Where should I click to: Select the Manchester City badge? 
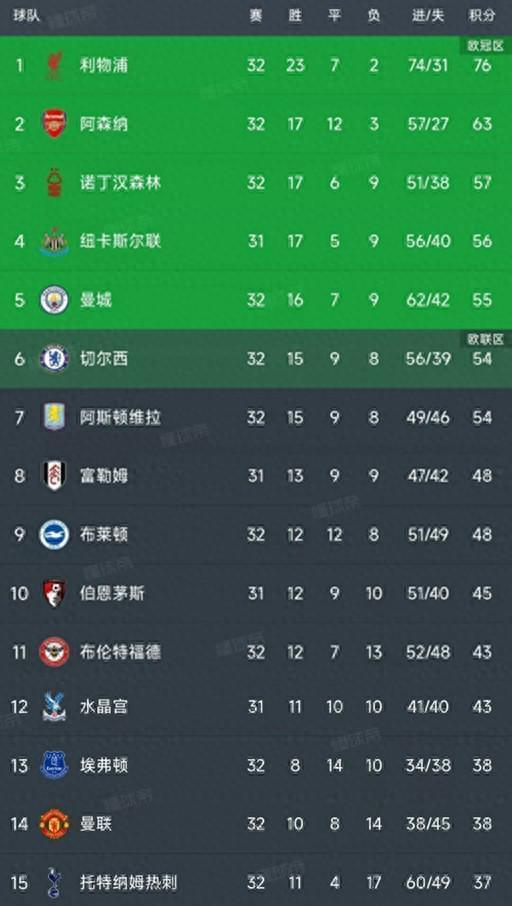click(54, 300)
